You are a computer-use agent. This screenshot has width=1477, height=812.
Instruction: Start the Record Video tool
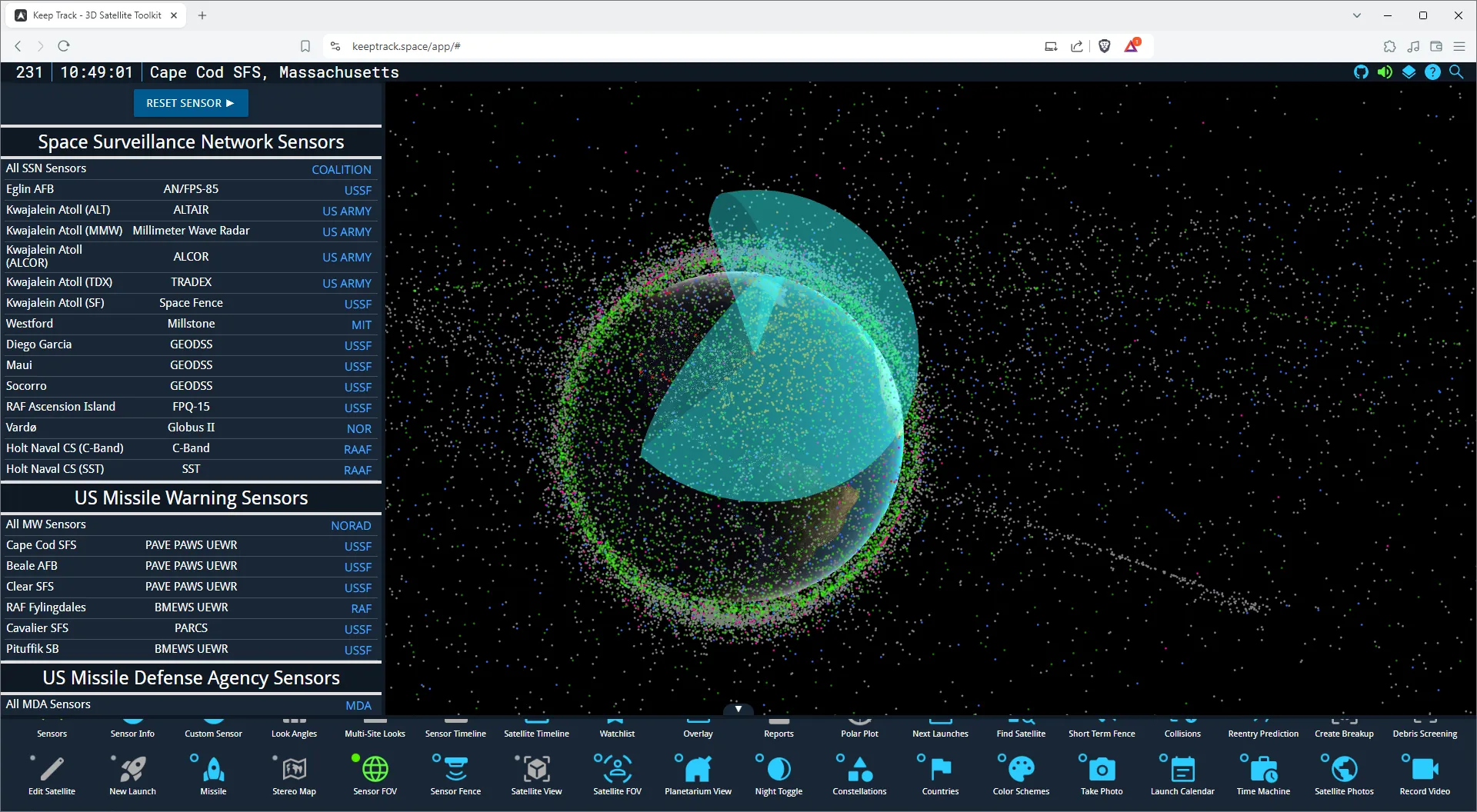[1424, 773]
